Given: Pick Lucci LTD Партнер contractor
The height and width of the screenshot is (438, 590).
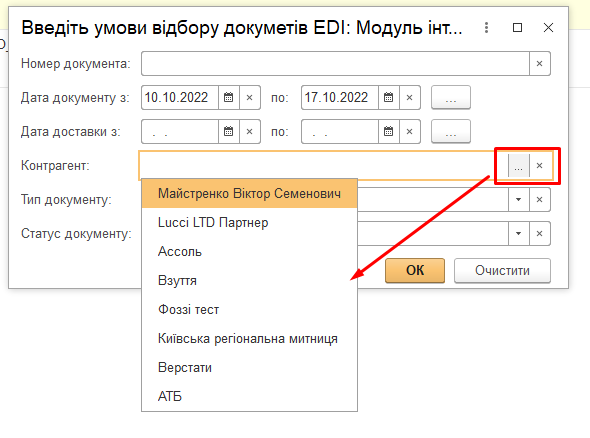Looking at the screenshot, I should [x=249, y=222].
